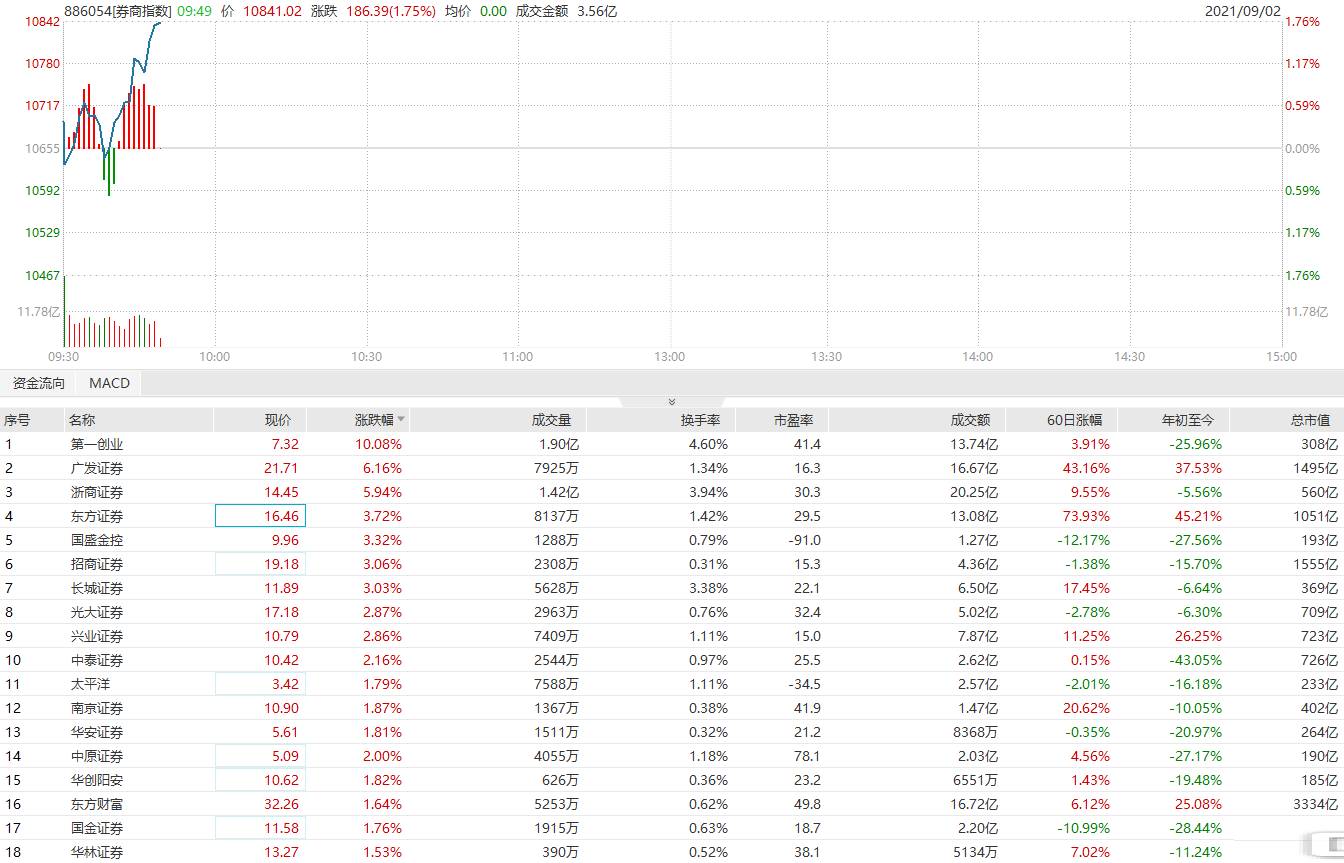This screenshot has height=863, width=1344.
Task: Select the 太平洋 row
Action: (672, 684)
